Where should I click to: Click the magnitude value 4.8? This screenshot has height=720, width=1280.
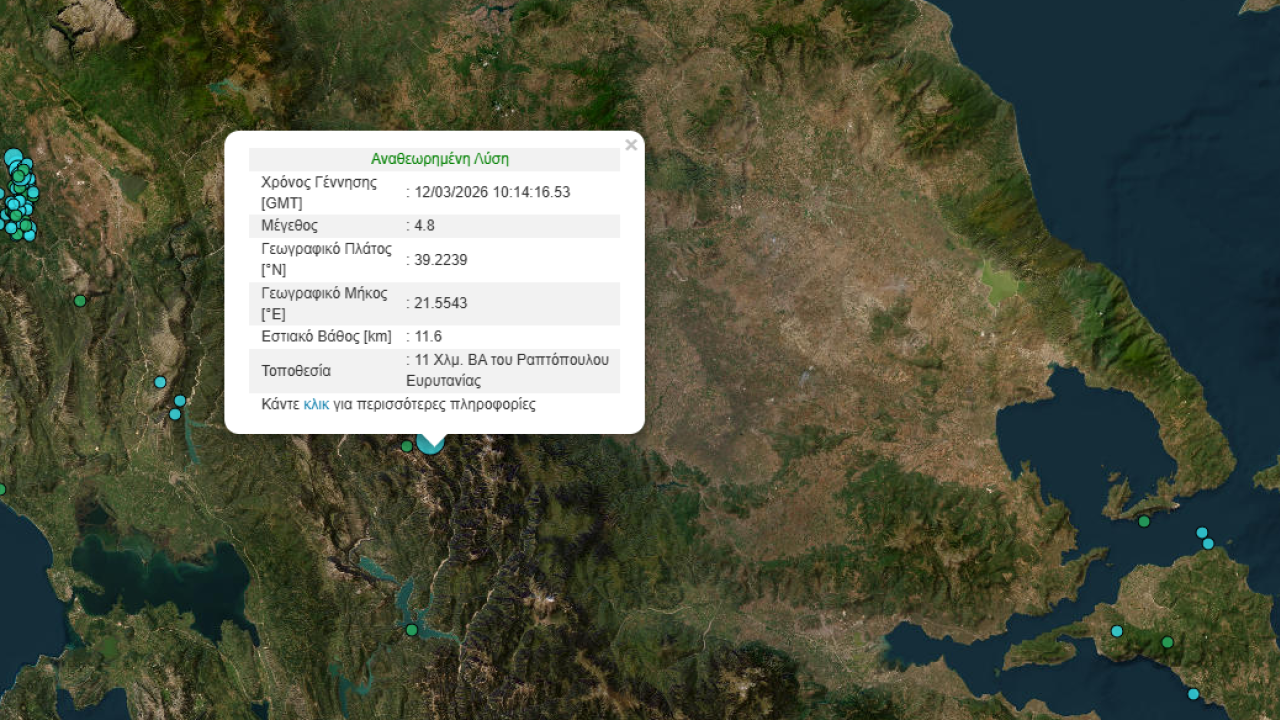click(x=424, y=226)
